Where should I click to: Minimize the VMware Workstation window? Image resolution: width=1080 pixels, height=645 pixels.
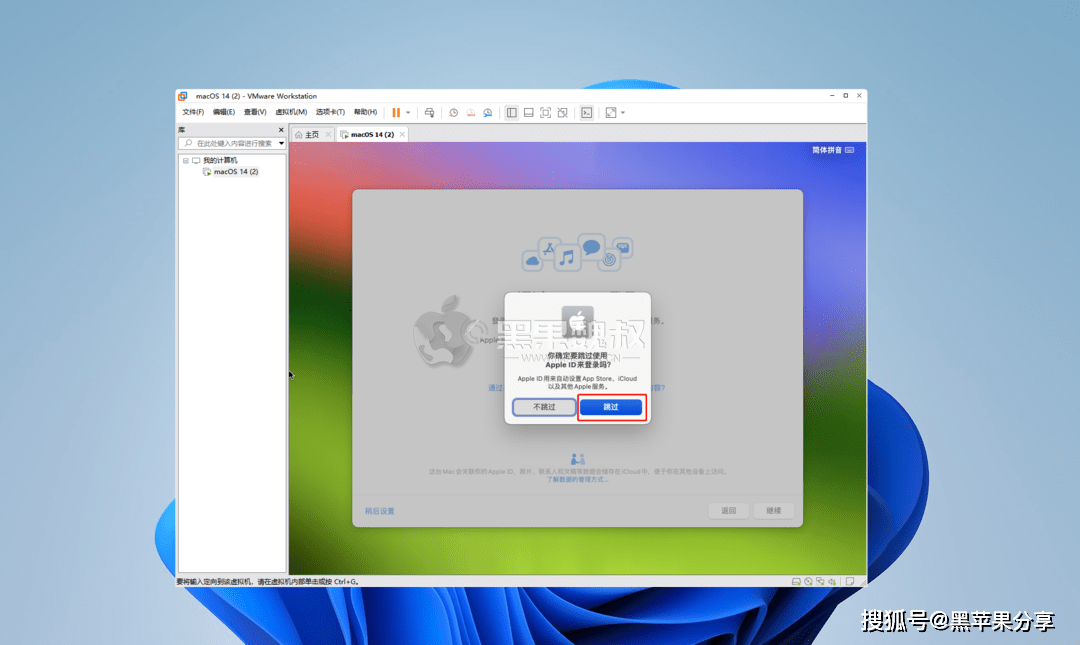(x=832, y=96)
